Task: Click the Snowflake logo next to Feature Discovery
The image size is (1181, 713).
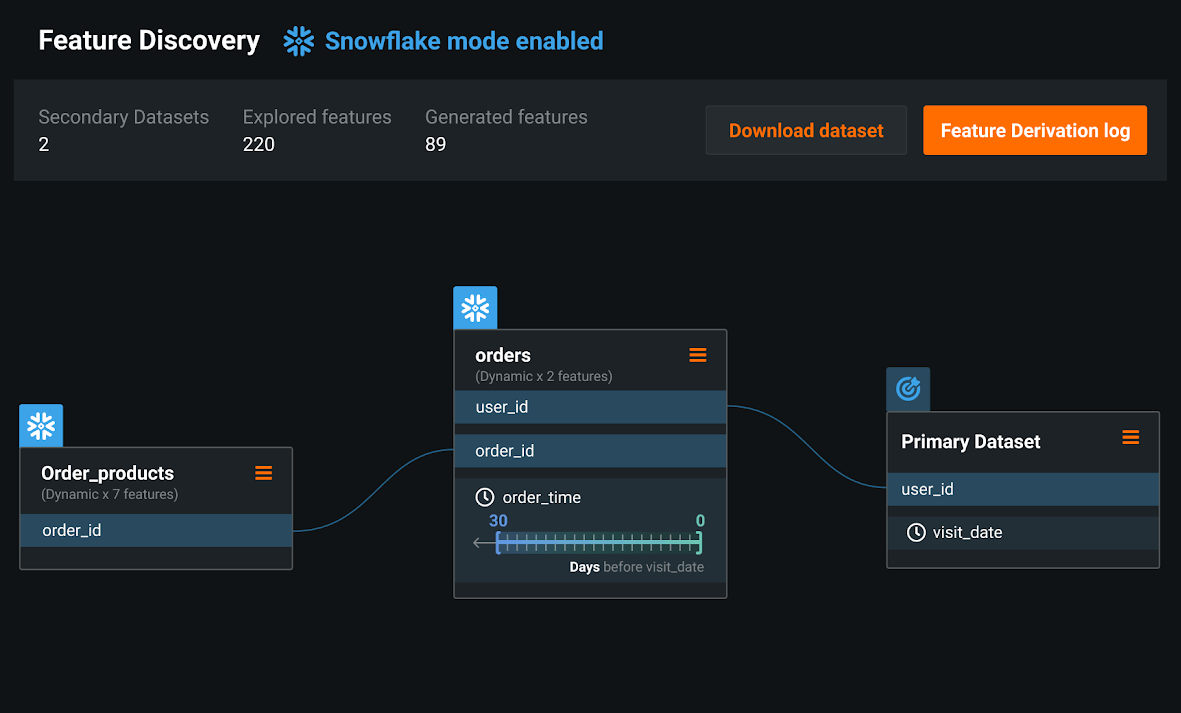Action: (298, 41)
